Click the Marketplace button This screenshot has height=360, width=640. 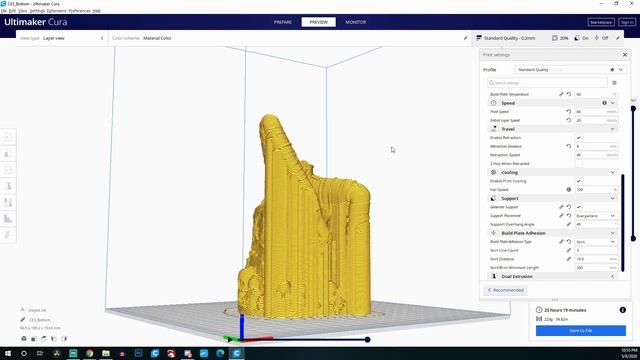(601, 22)
